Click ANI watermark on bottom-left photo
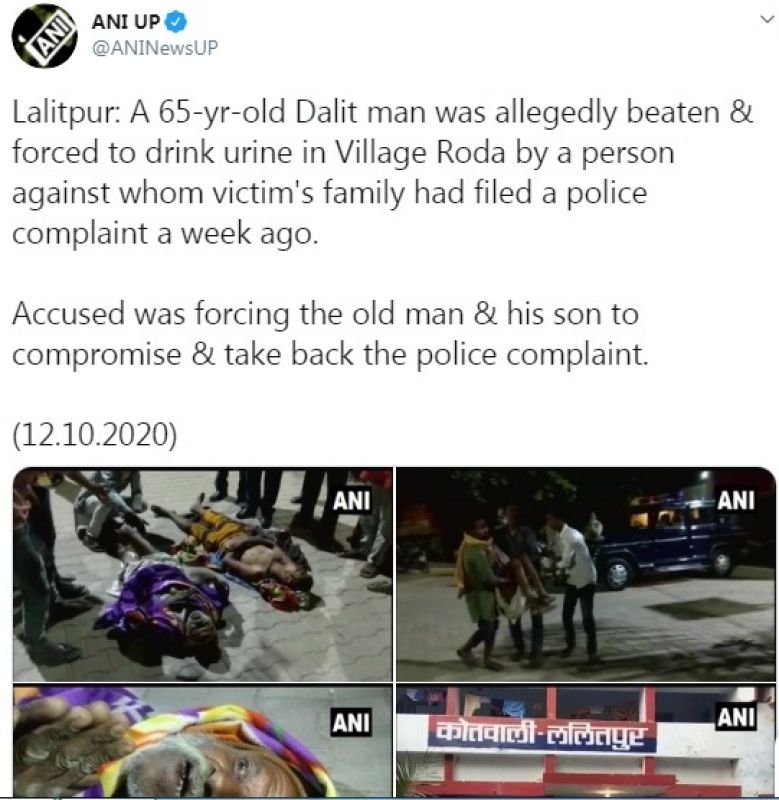The height and width of the screenshot is (800, 779). pyautogui.click(x=351, y=722)
